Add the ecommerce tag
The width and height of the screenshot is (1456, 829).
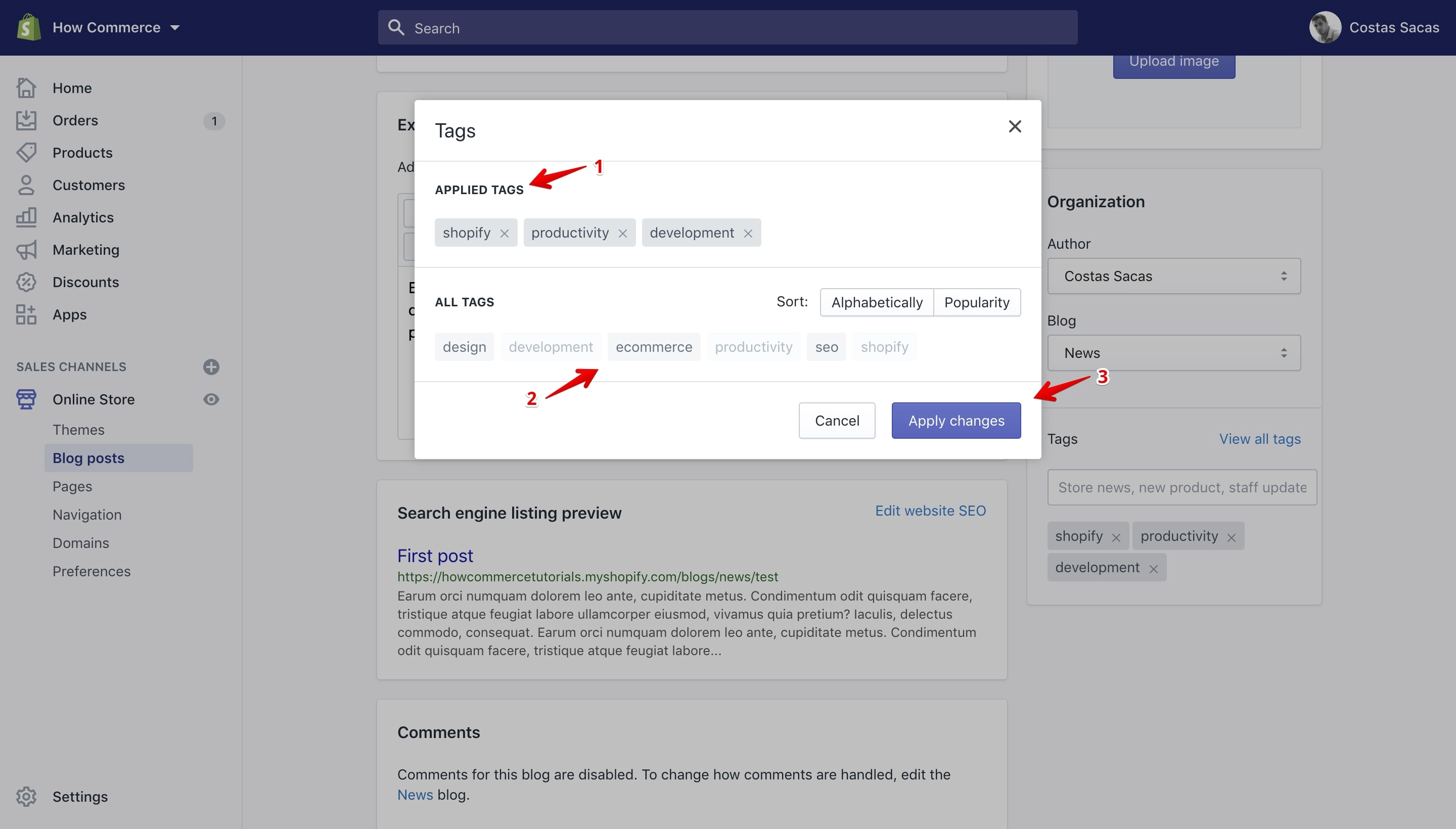(x=654, y=347)
